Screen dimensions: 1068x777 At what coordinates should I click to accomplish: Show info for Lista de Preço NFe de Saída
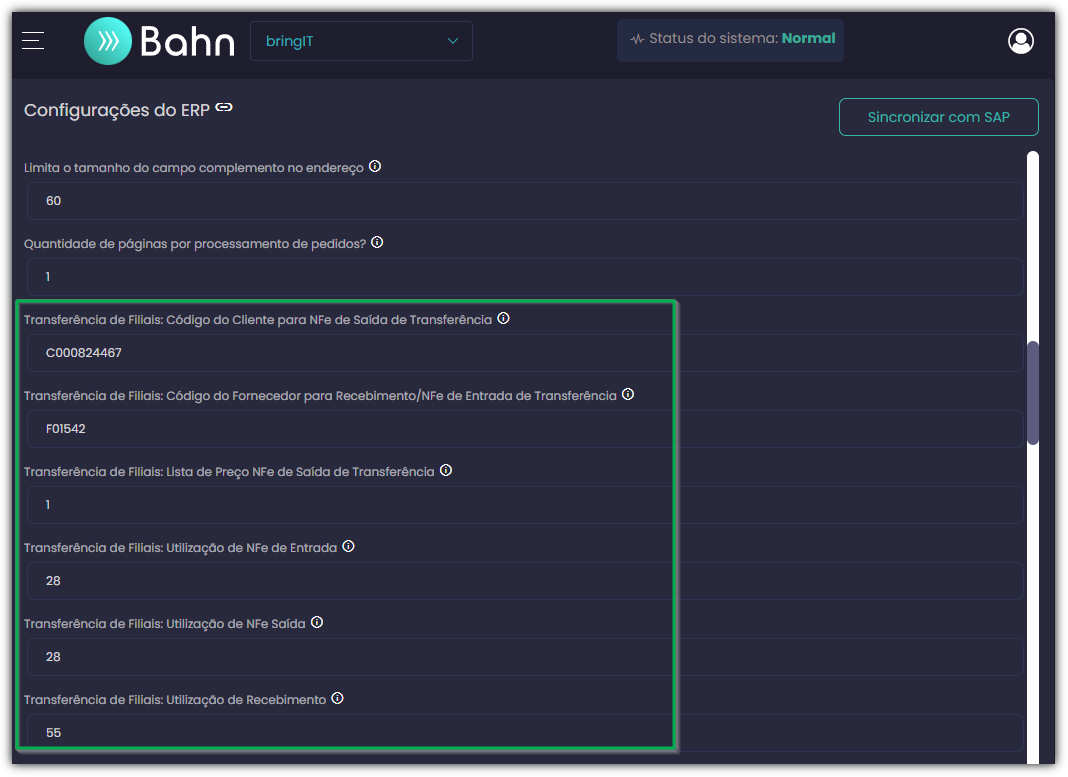coord(445,471)
